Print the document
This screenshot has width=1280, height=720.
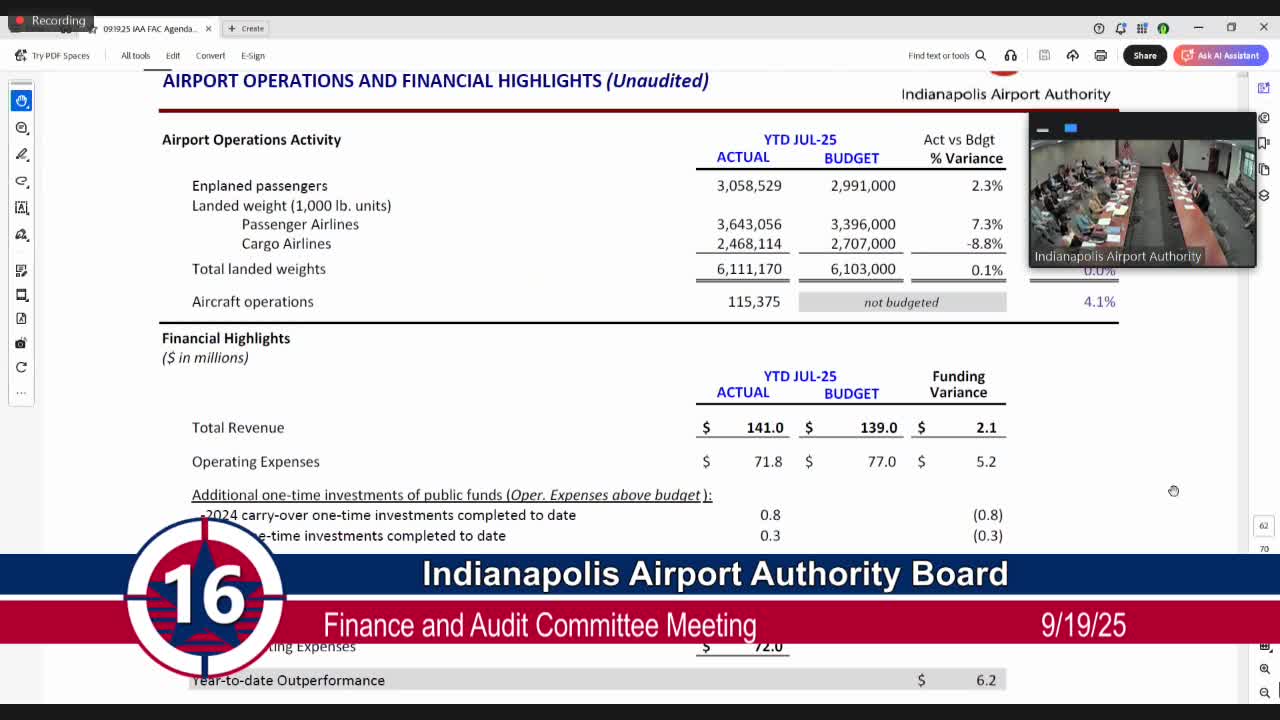[x=1100, y=56]
